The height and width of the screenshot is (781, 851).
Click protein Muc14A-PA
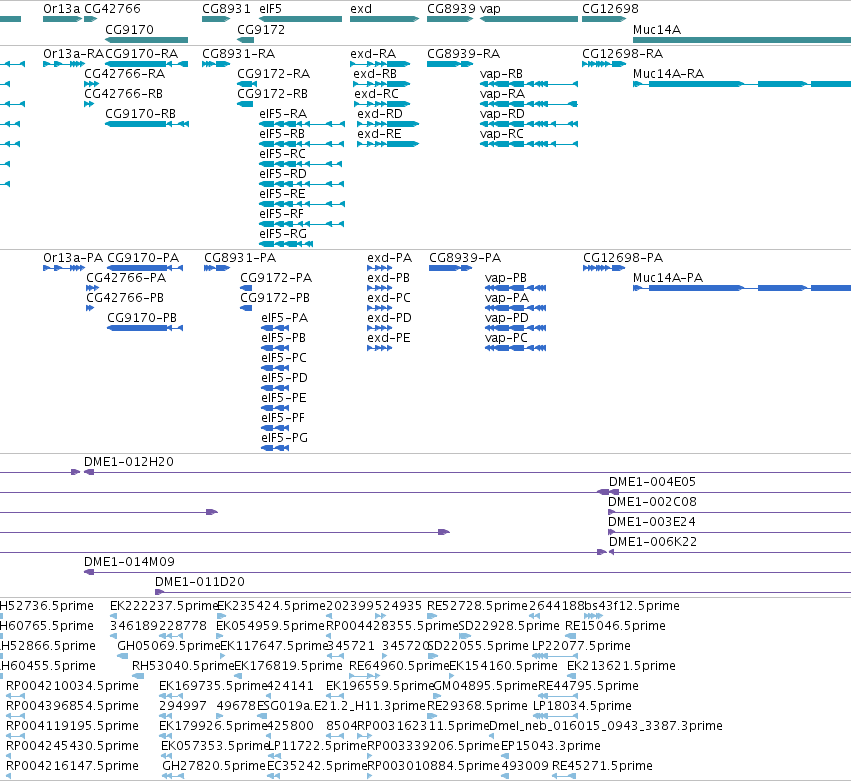click(x=742, y=288)
